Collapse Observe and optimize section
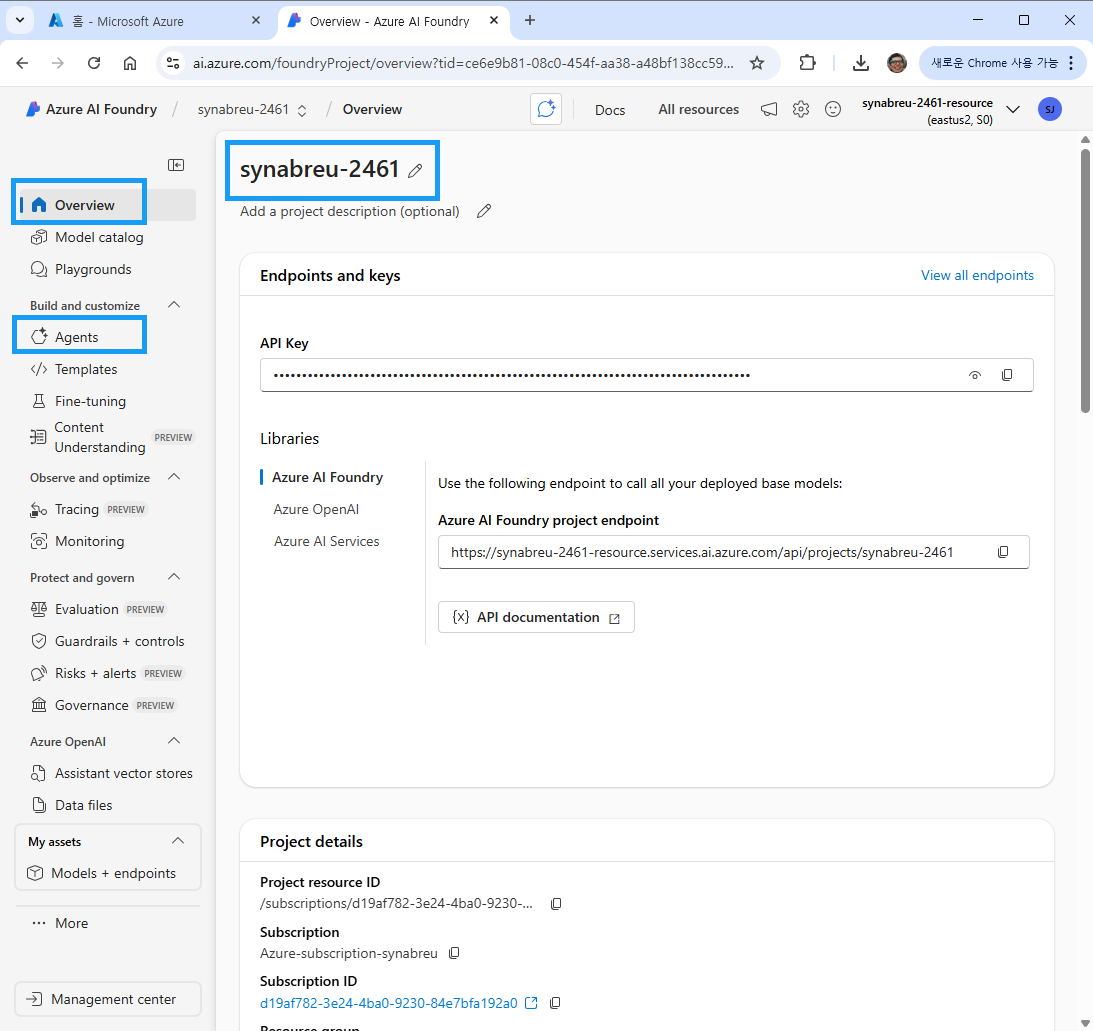1093x1031 pixels. (174, 477)
